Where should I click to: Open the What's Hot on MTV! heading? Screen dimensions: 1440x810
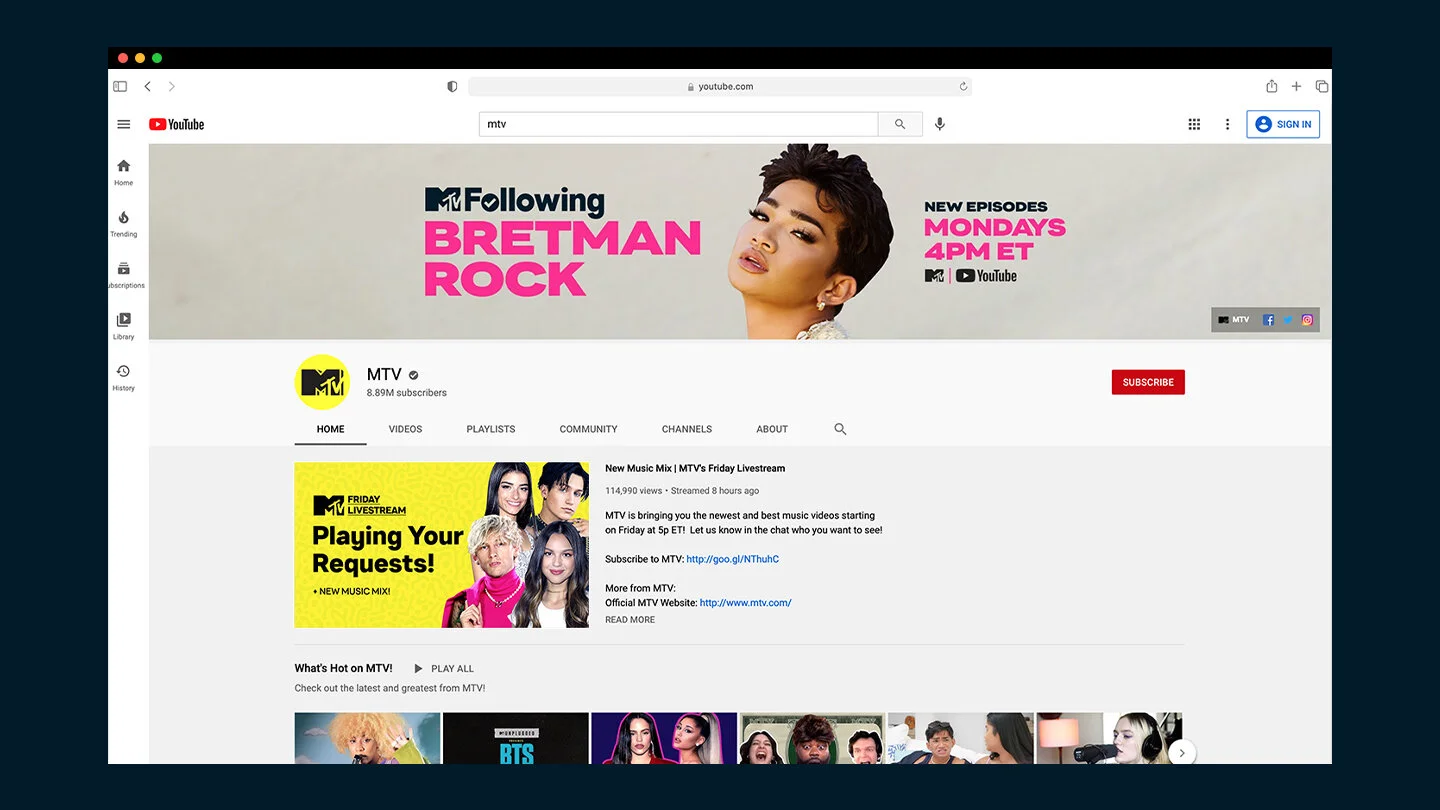tap(344, 668)
